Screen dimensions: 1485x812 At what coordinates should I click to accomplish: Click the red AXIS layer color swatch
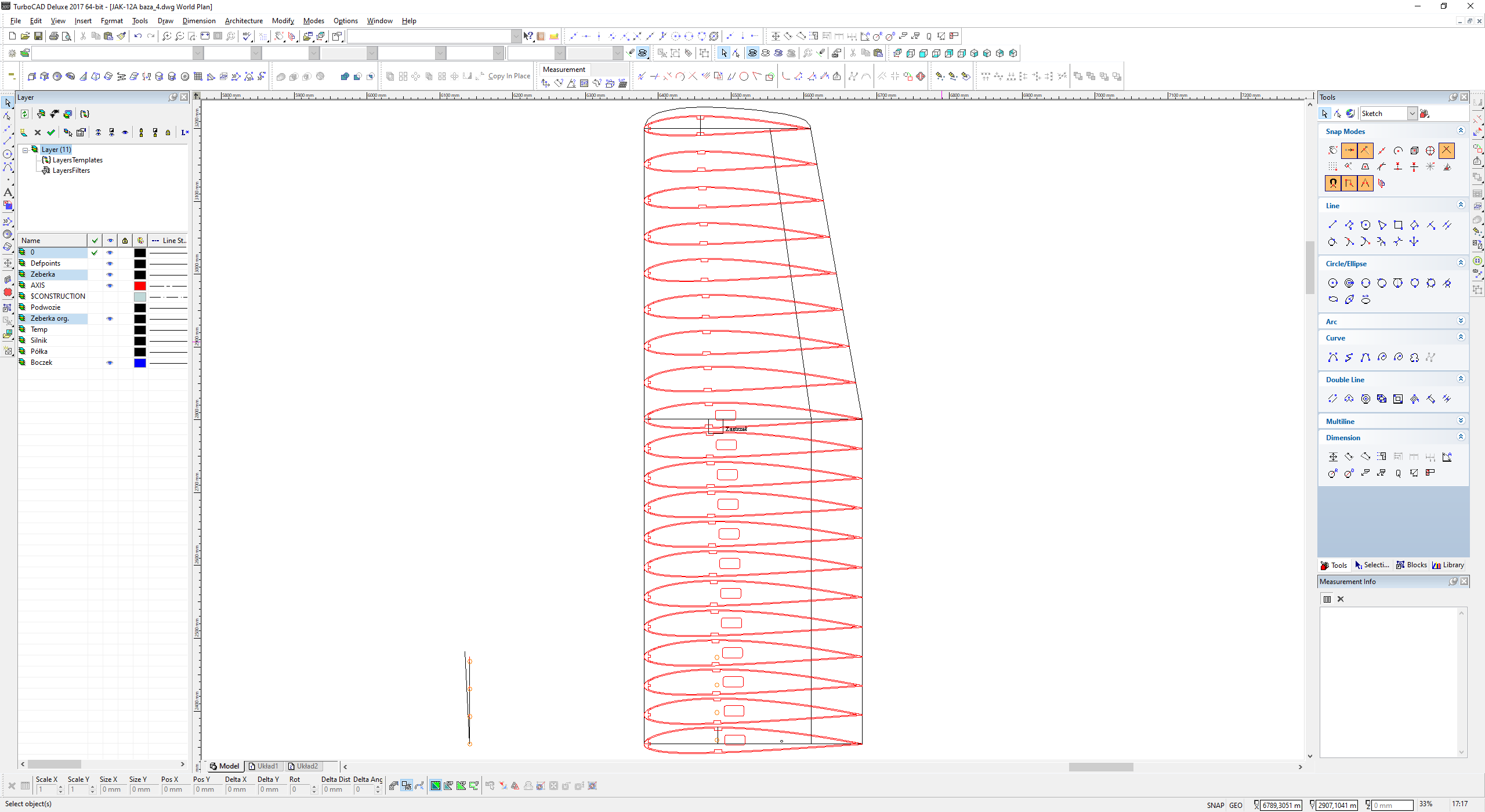140,285
